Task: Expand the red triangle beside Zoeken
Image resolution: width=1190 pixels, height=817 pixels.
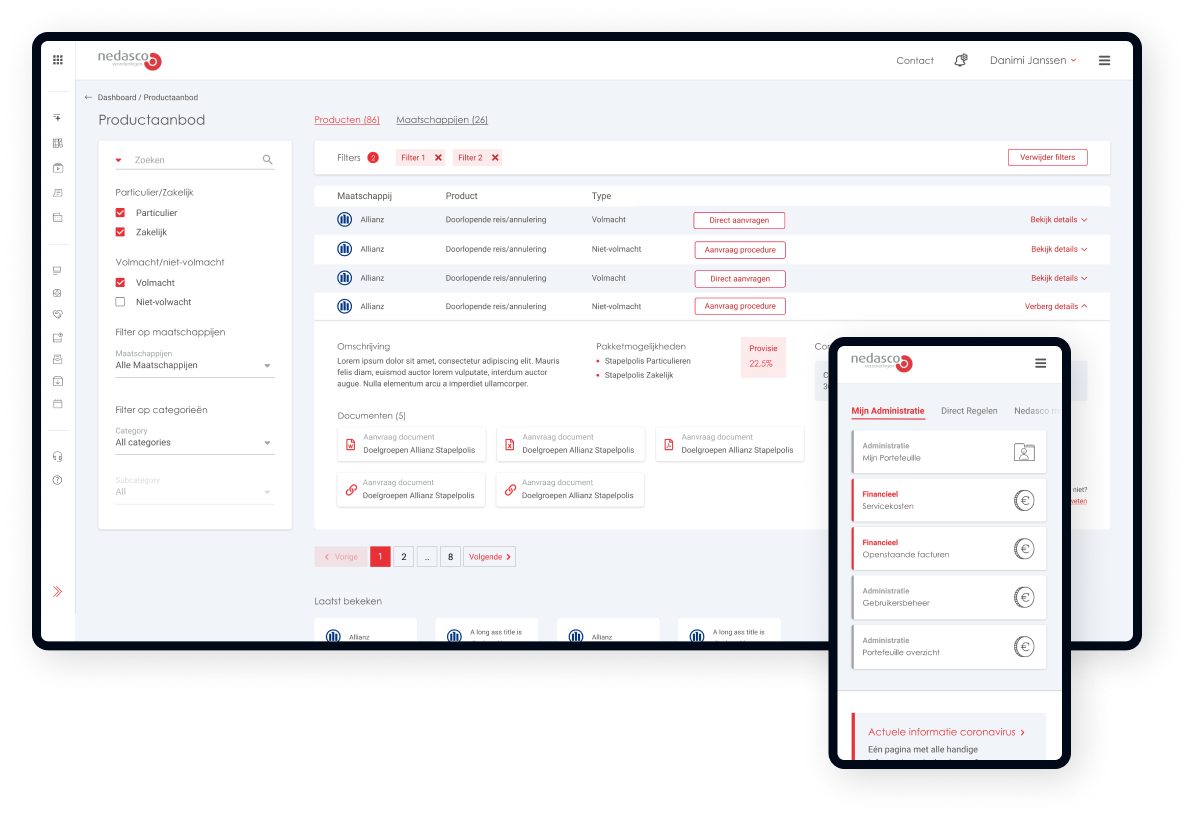Action: [x=118, y=160]
